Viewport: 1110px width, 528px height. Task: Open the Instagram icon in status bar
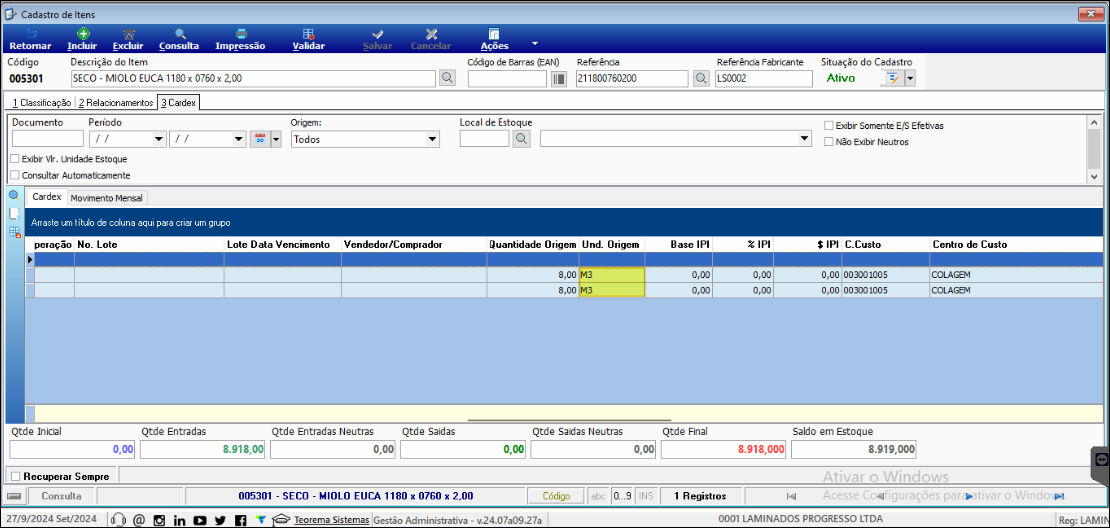[159, 520]
